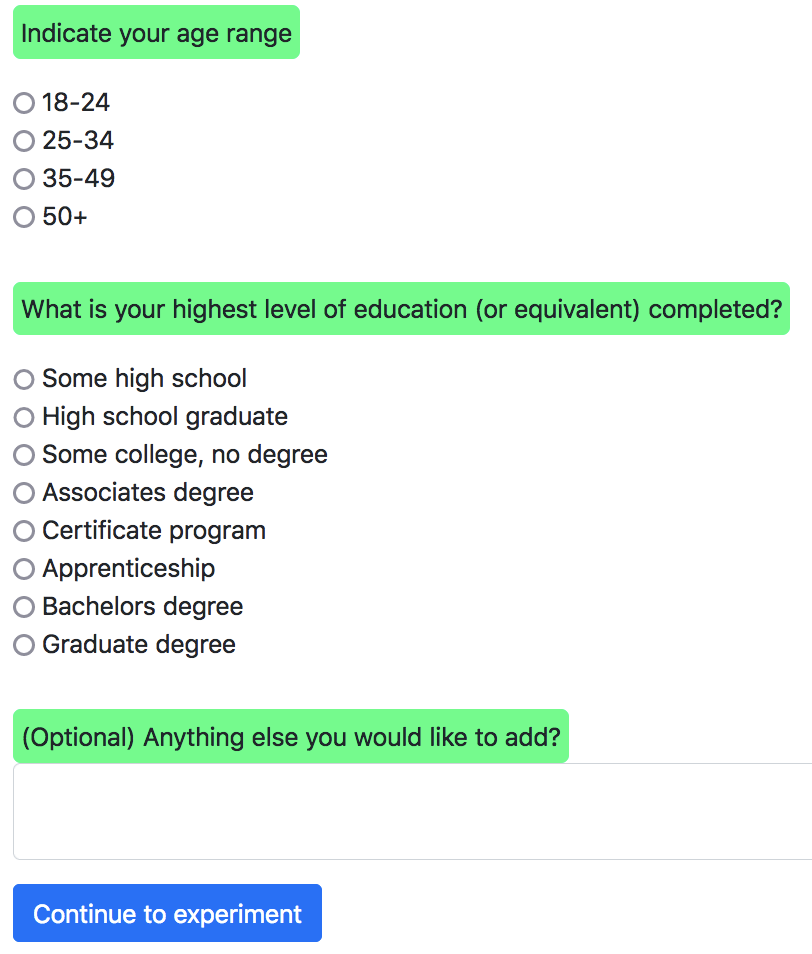Select Graduate degree radio button
The image size is (812, 954).
pos(24,645)
